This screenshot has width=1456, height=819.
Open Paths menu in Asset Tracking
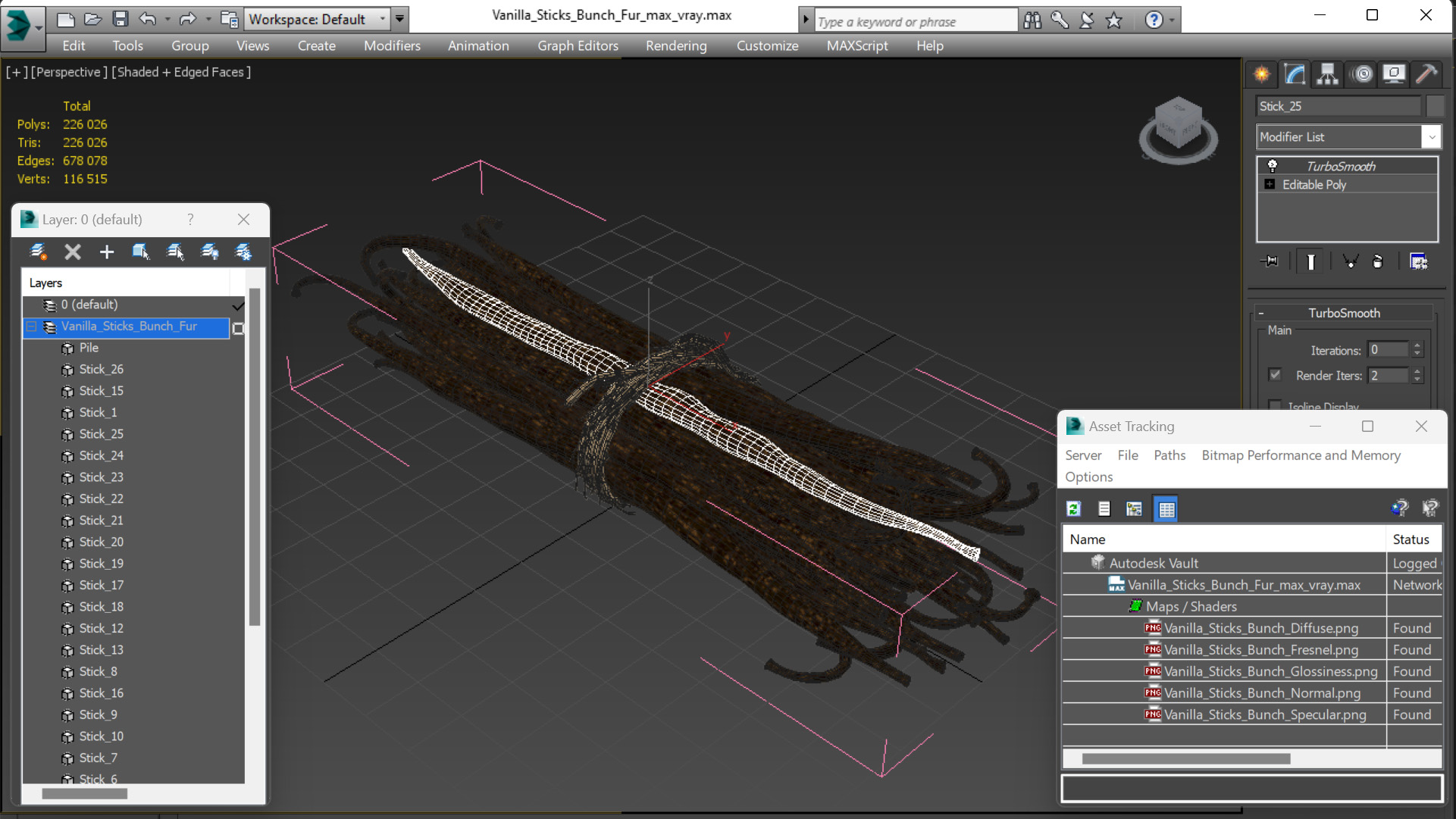point(1169,455)
